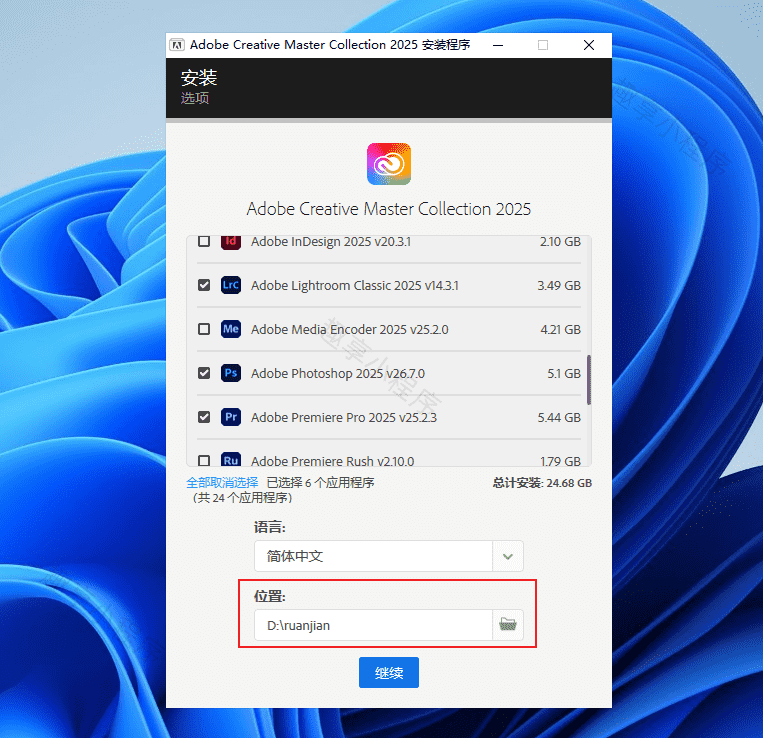Select Adobe Premiere Pro 2025 v25.2.3 text
Viewport: 763px width, 738px height.
click(344, 417)
